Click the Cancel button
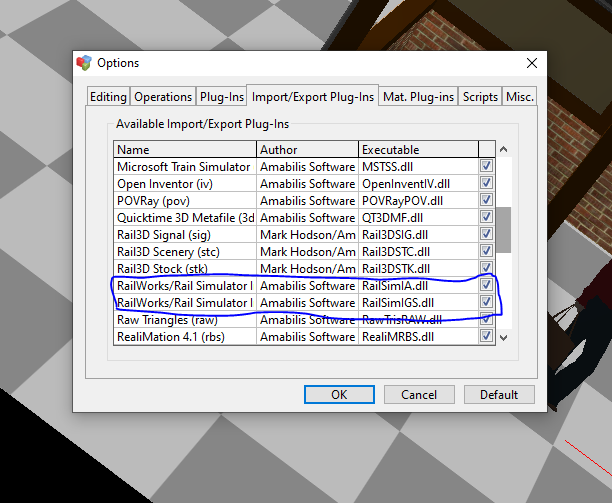Viewport: 612px width, 503px height. 419,395
